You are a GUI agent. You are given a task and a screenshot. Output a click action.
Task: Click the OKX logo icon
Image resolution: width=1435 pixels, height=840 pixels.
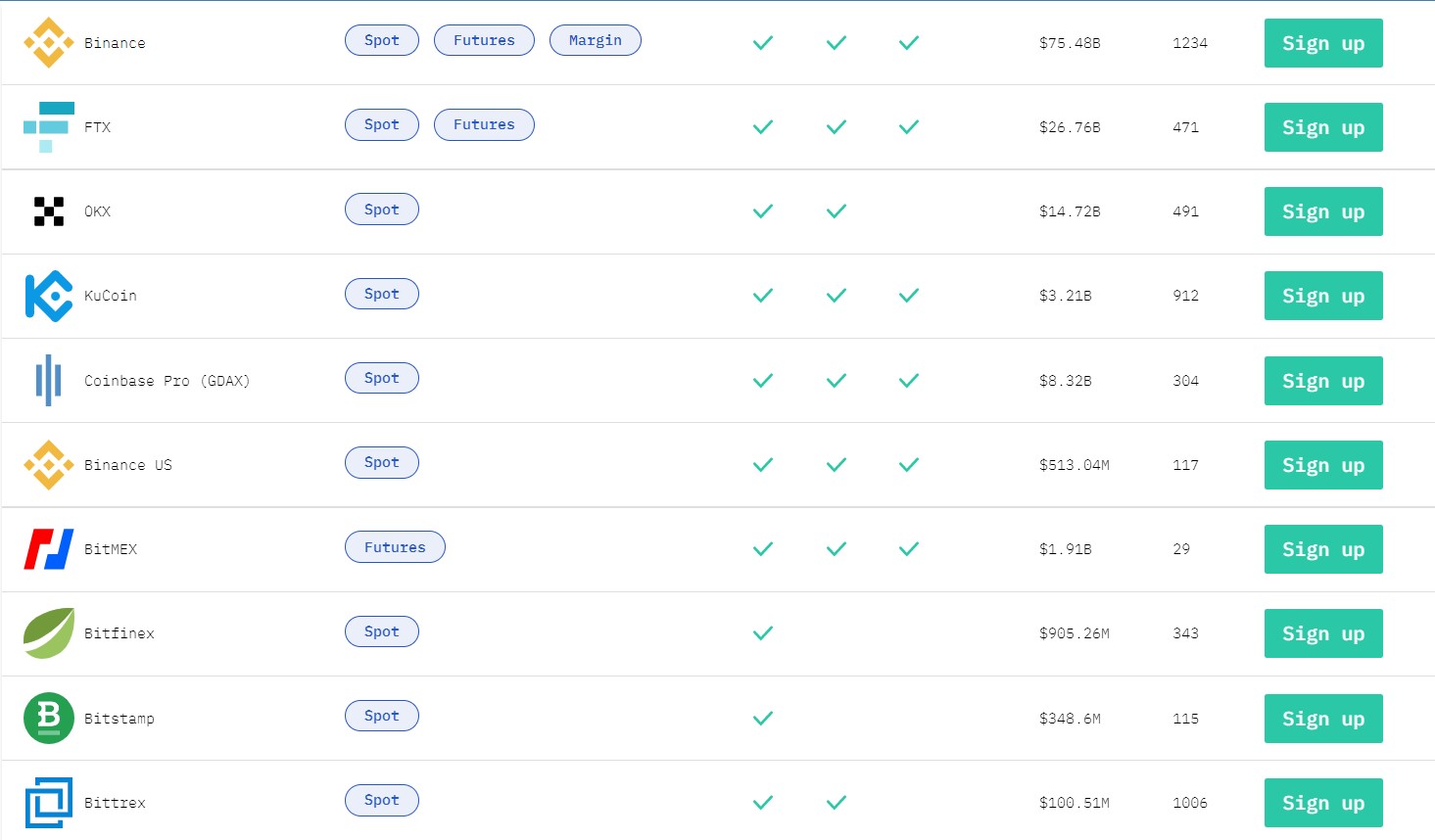coord(49,211)
